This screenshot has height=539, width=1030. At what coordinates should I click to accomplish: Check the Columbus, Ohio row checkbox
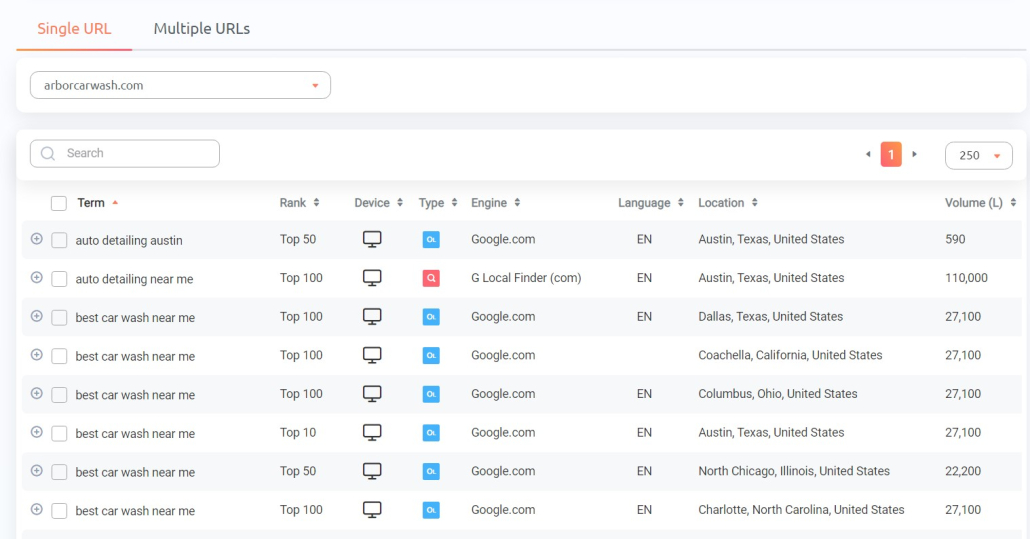pos(59,395)
